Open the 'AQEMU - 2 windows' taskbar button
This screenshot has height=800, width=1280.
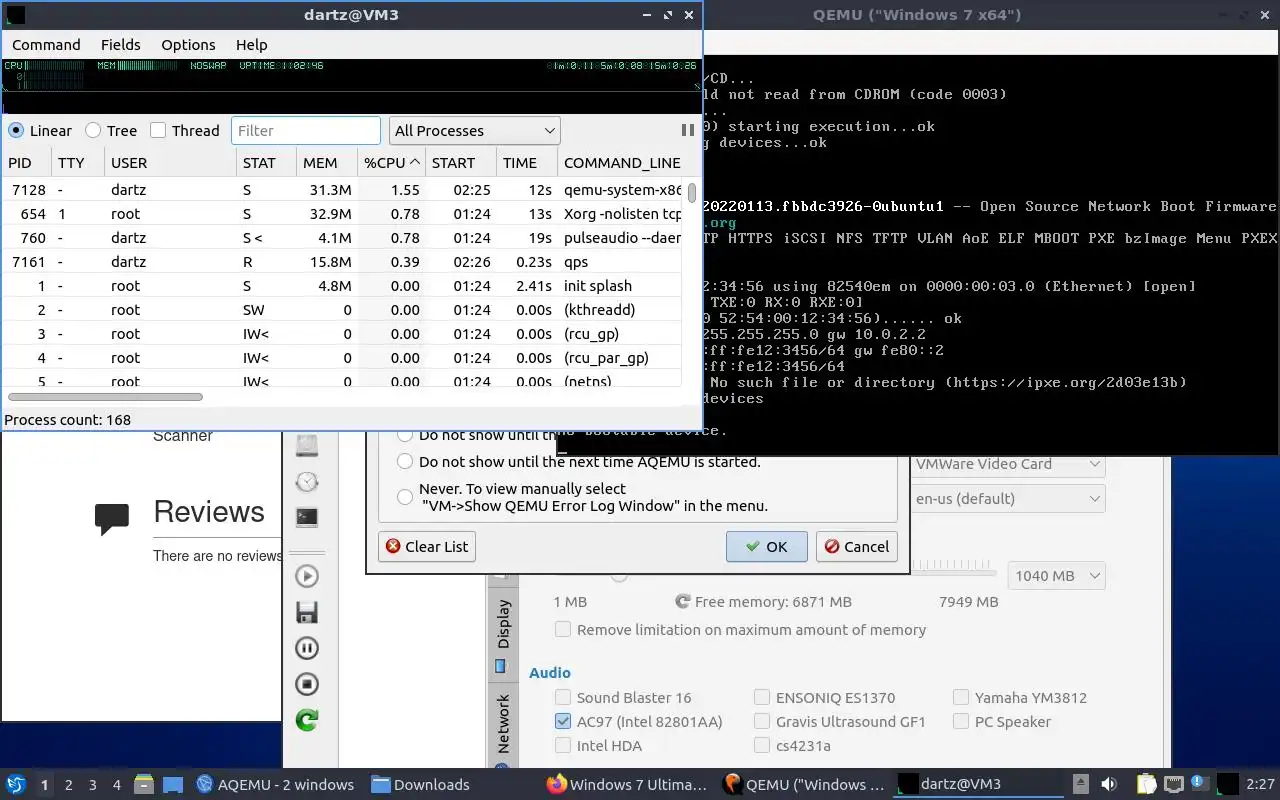276,784
